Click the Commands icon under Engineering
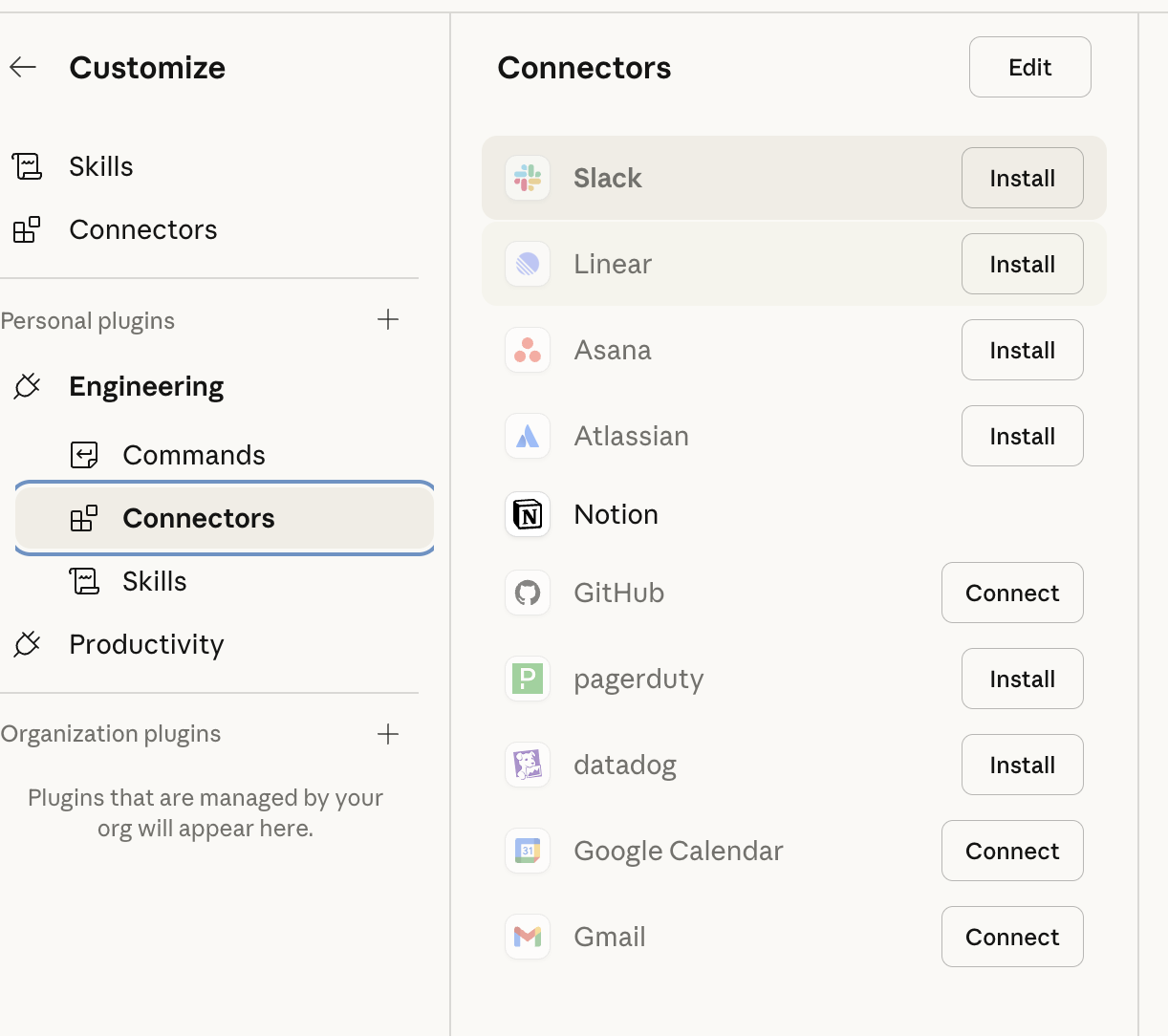Image resolution: width=1168 pixels, height=1036 pixels. (x=84, y=455)
